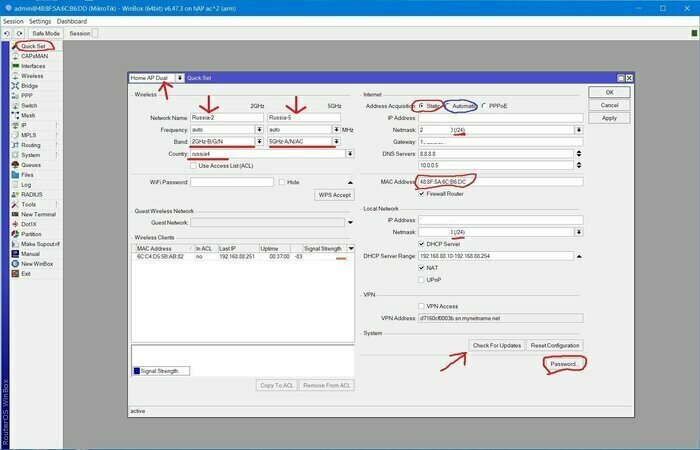700x450 pixels.
Task: Open Wireless in the sidebar
Action: [x=32, y=76]
